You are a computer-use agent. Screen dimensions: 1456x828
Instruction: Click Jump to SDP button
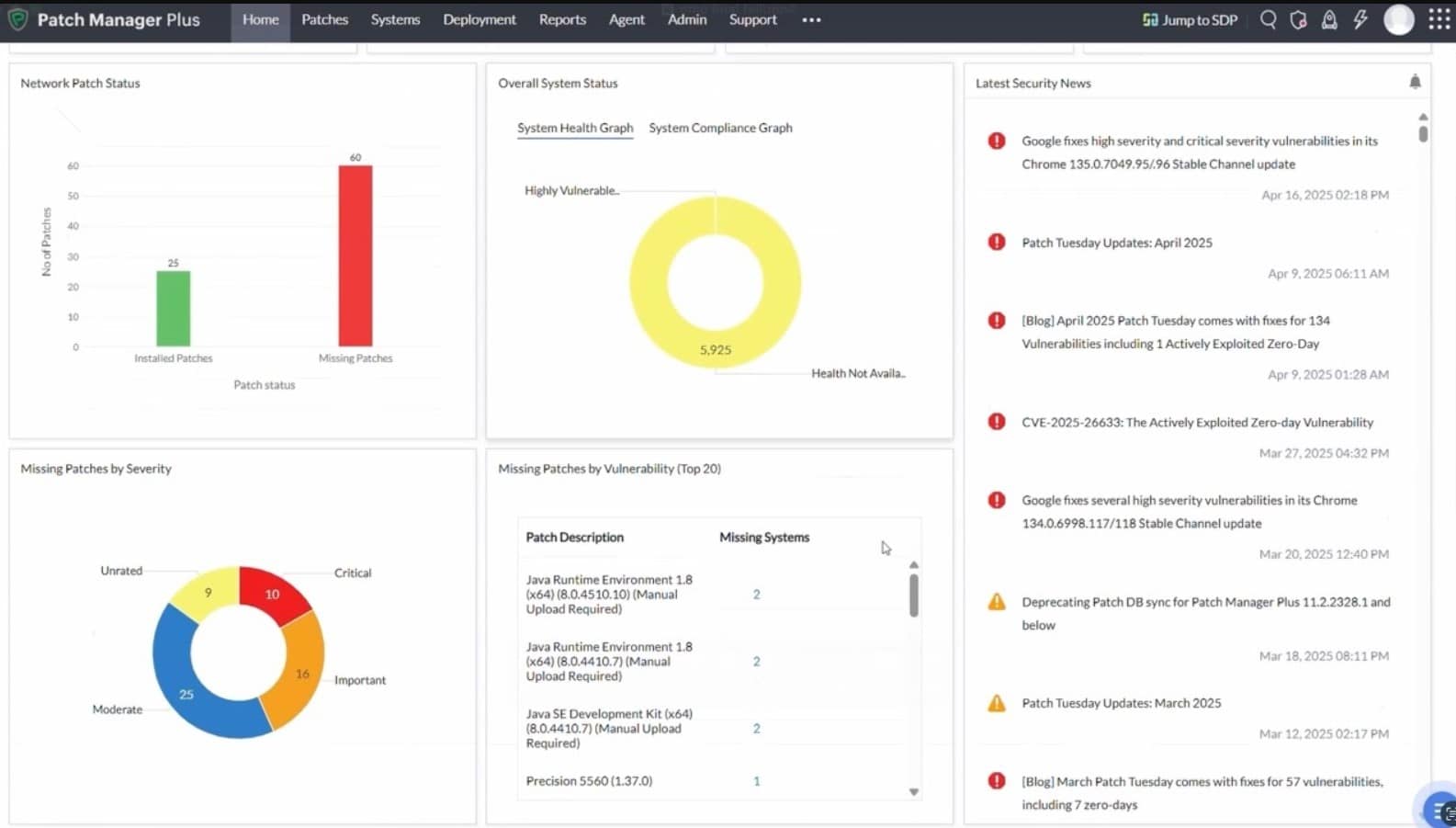point(1190,19)
